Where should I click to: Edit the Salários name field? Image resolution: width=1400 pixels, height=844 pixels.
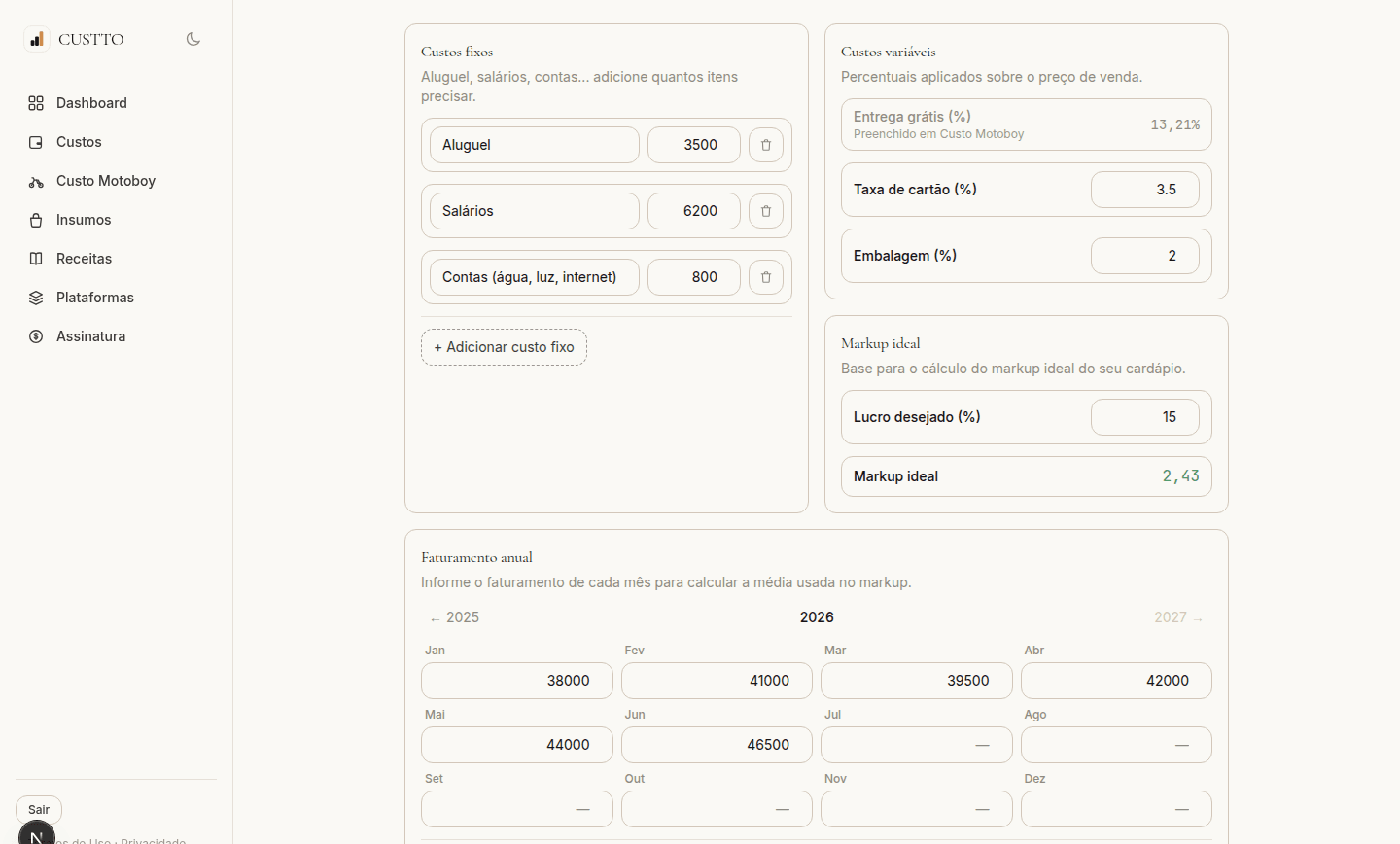pos(535,211)
